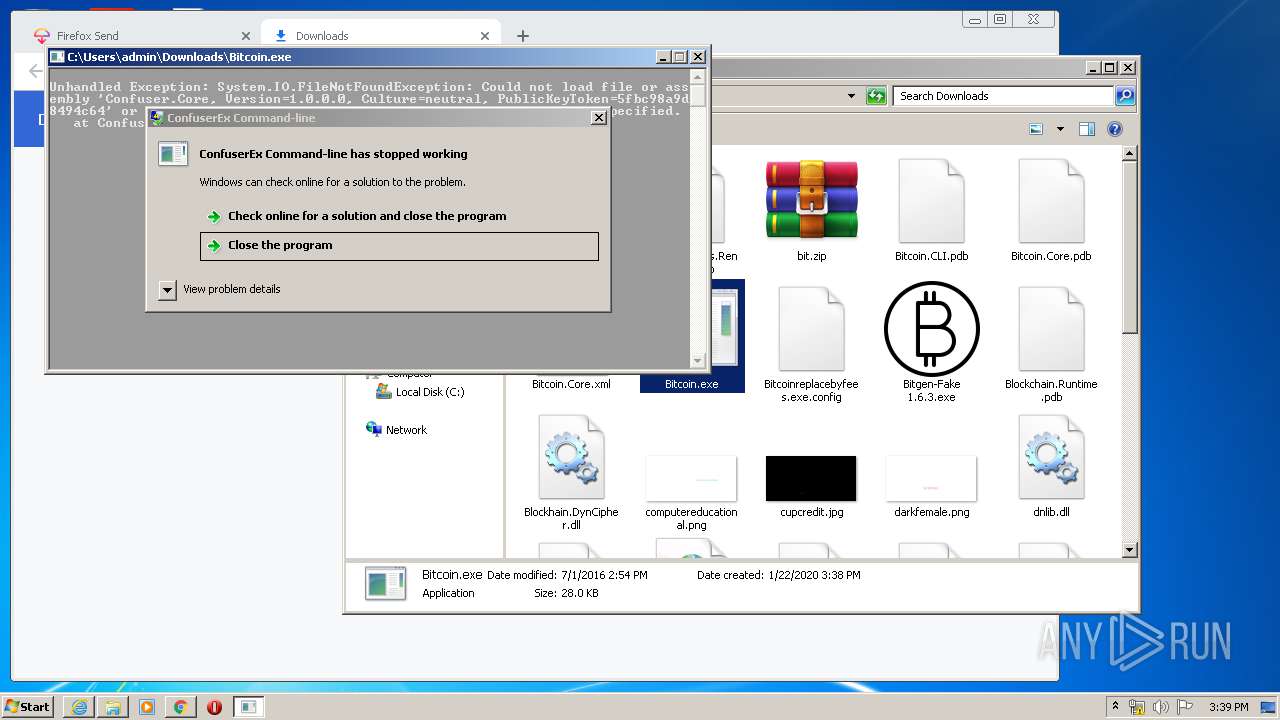
Task: Launch Internet Explorer from the taskbar
Action: 79,707
